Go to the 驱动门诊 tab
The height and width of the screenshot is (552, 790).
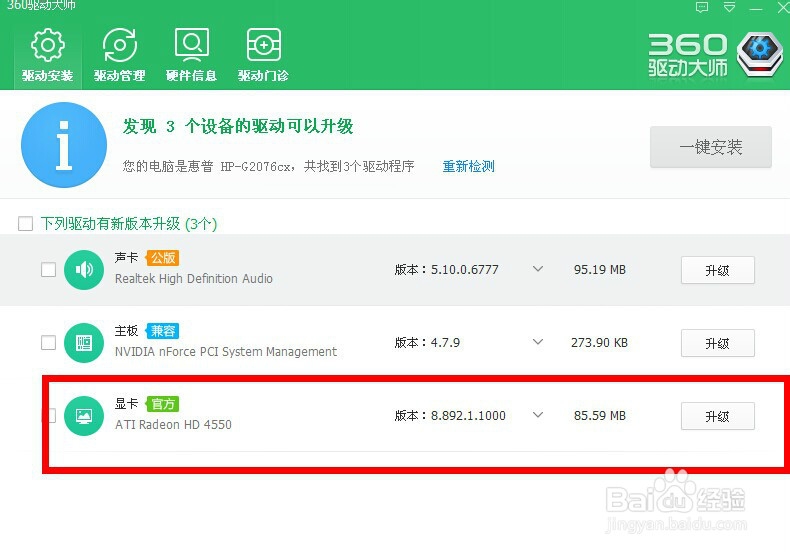pyautogui.click(x=264, y=55)
